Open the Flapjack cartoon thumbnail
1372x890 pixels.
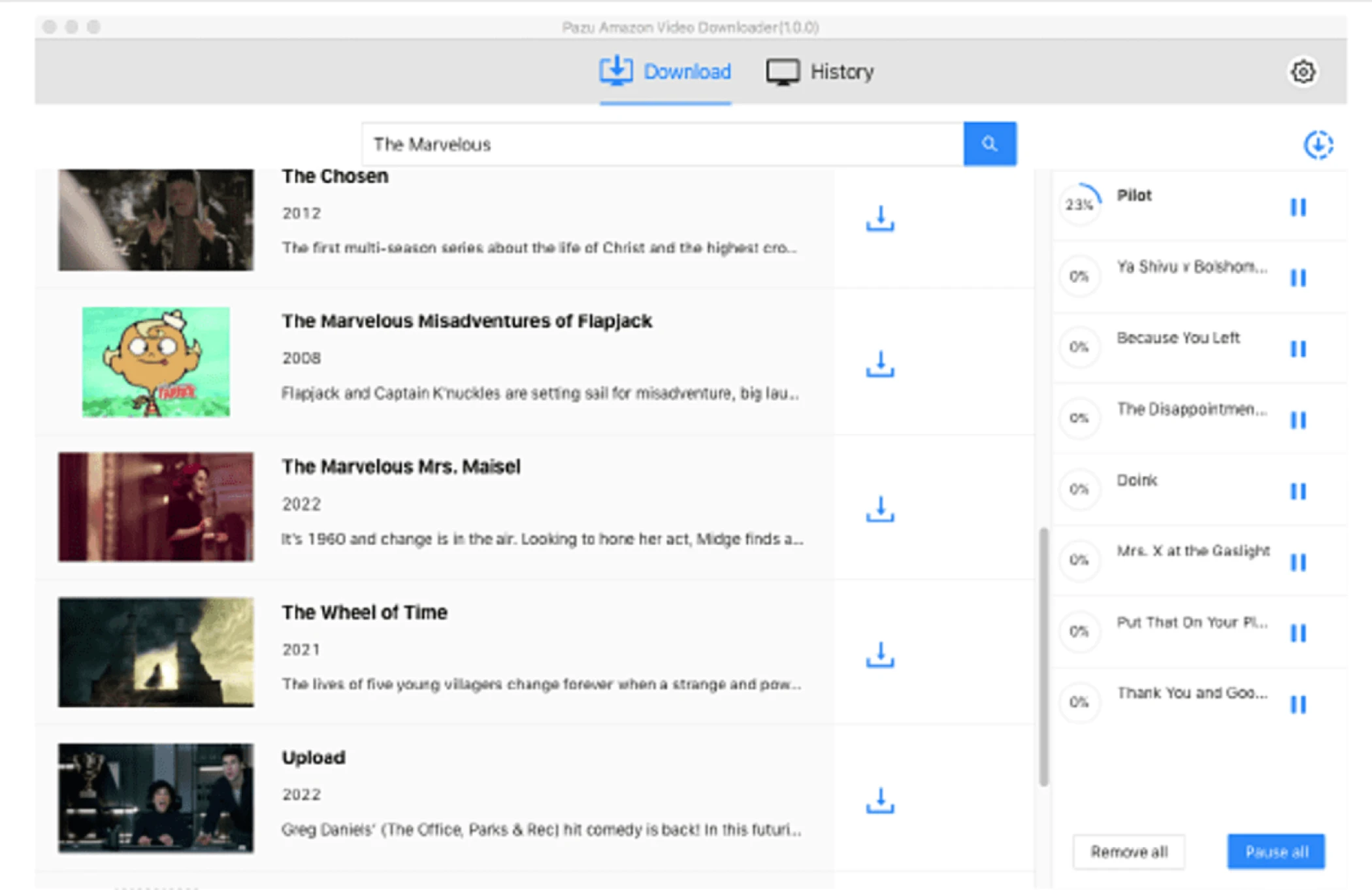tap(155, 361)
